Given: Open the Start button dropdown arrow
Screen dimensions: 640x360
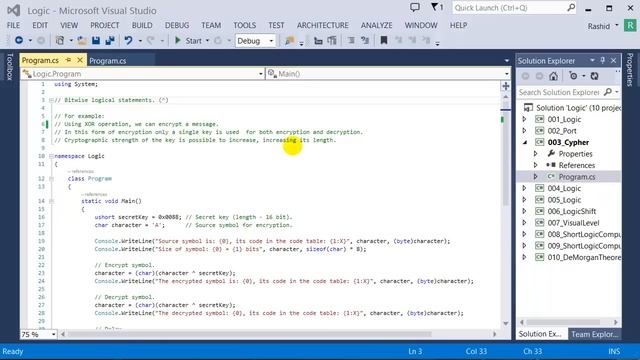Looking at the screenshot, I should pos(207,41).
